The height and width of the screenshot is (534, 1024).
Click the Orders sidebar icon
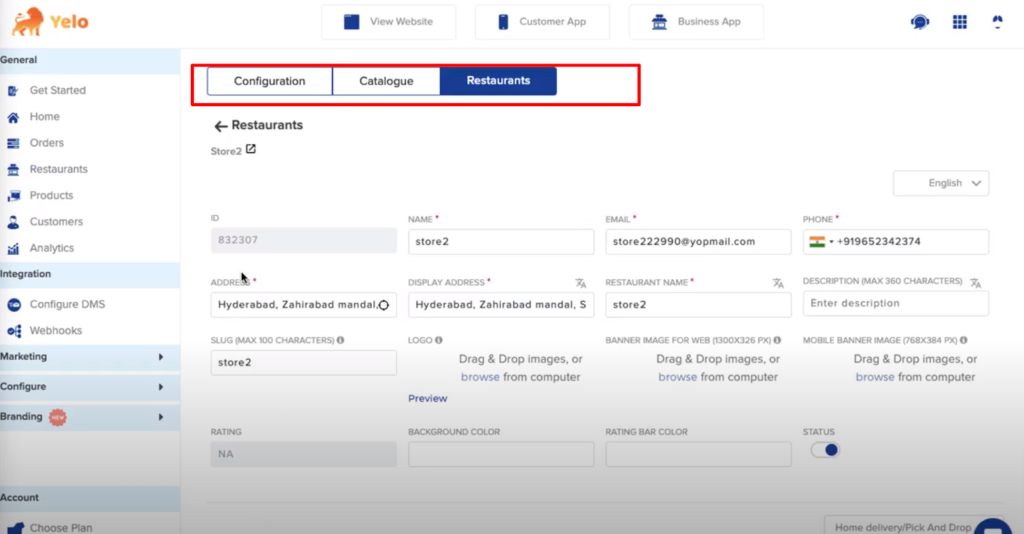click(13, 144)
